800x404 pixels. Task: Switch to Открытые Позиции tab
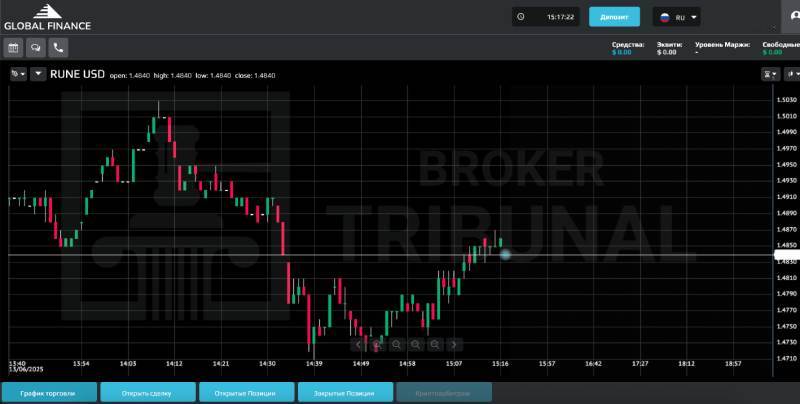246,393
